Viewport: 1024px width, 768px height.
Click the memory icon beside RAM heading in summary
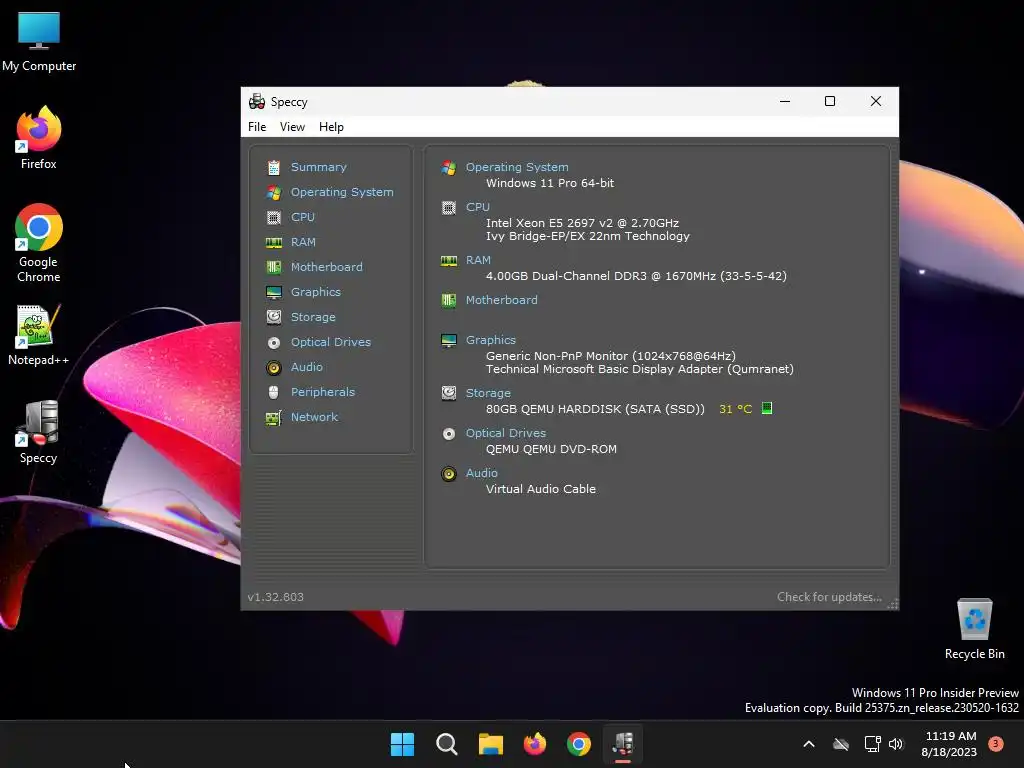tap(449, 261)
